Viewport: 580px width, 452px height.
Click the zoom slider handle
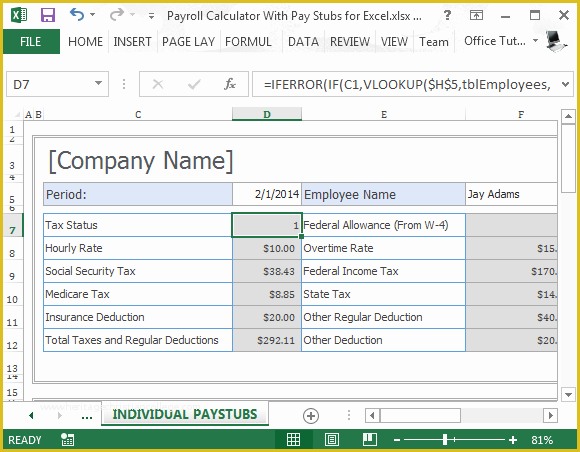[445, 439]
